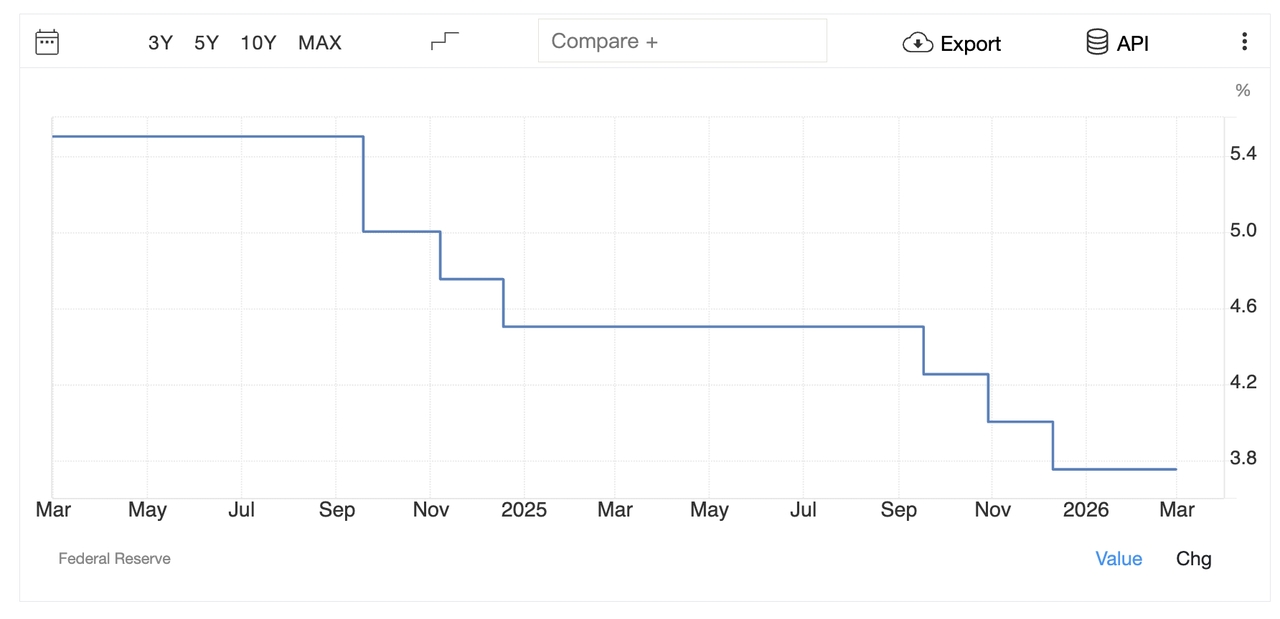This screenshot has width=1280, height=619.
Task: Click the 5.0 y-axis value label
Action: pyautogui.click(x=1243, y=231)
